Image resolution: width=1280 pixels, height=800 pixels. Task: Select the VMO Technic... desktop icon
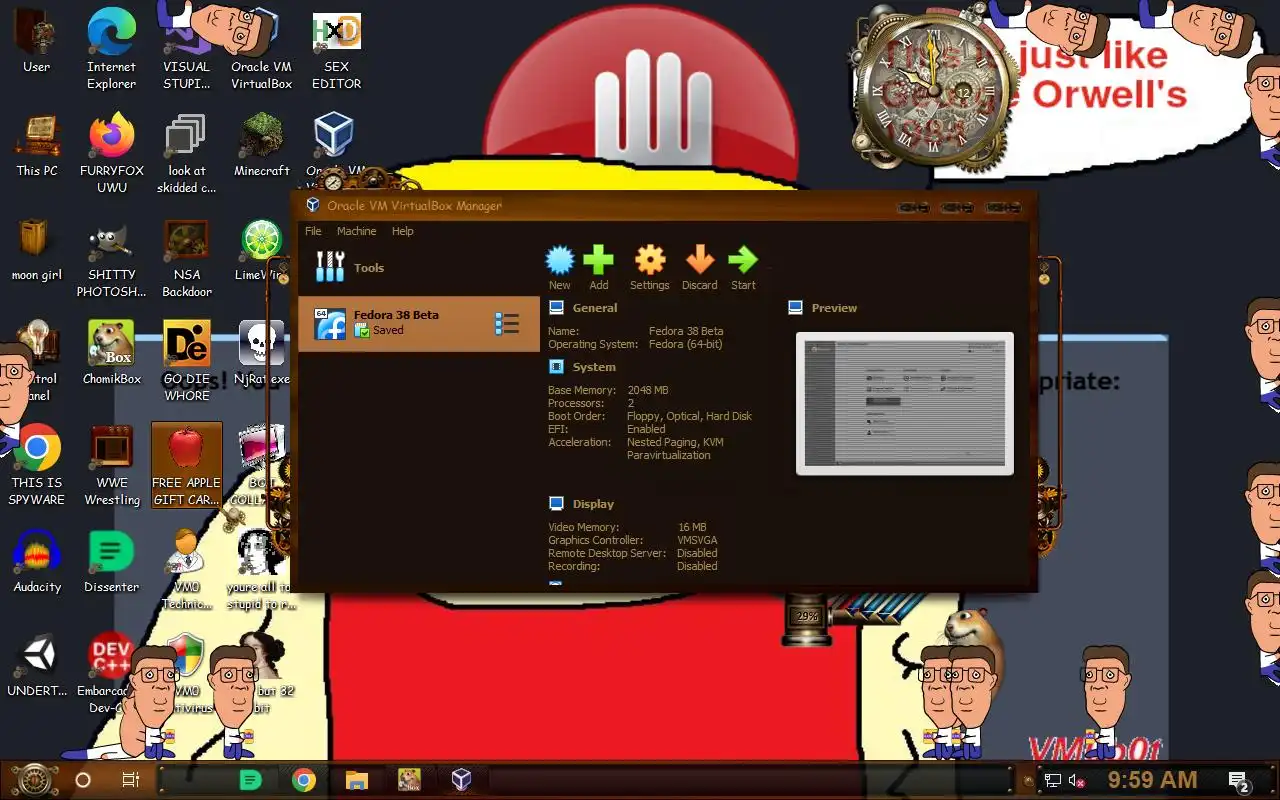(x=187, y=569)
